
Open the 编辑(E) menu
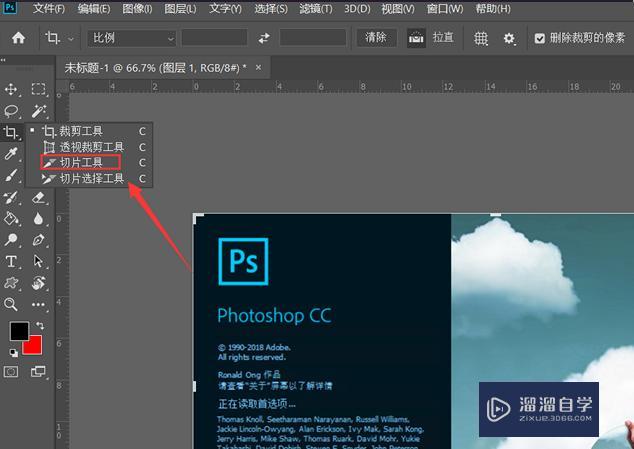[x=94, y=8]
